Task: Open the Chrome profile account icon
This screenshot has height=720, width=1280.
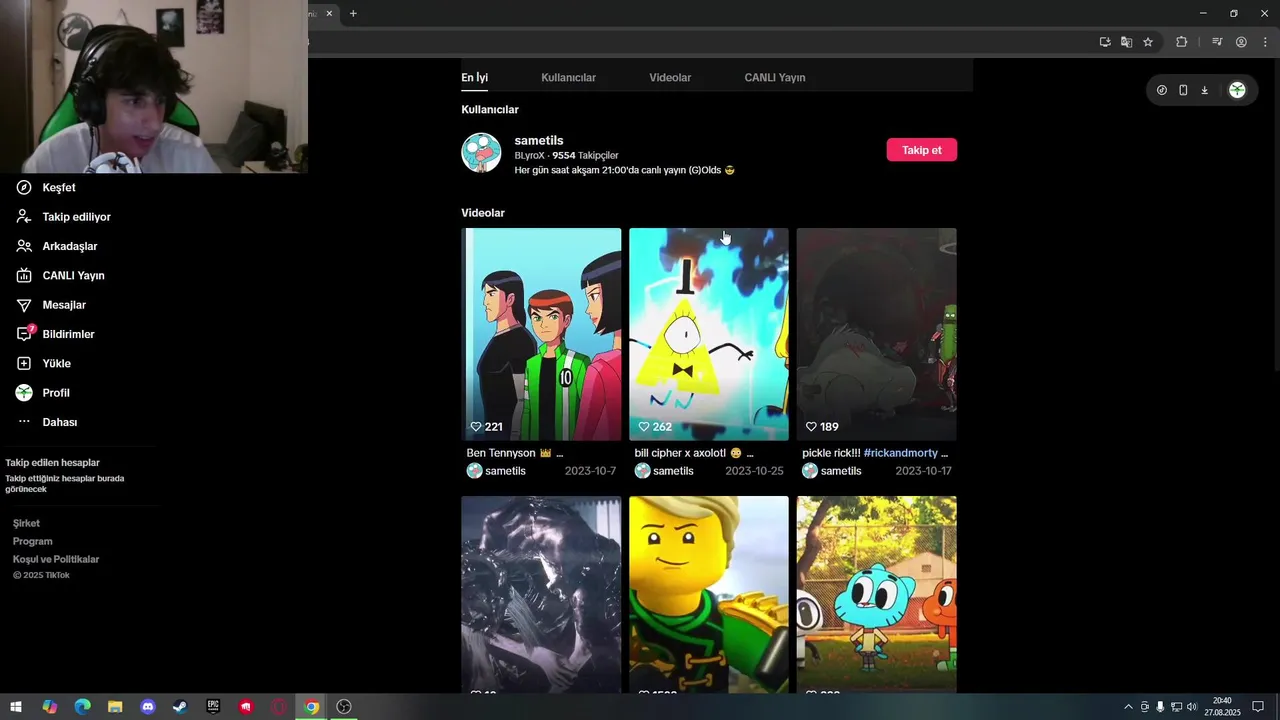Action: [x=1241, y=42]
